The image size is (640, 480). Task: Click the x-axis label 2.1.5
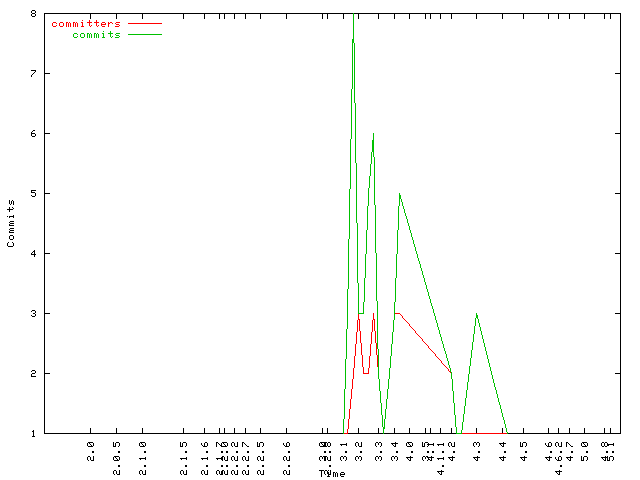[183, 454]
